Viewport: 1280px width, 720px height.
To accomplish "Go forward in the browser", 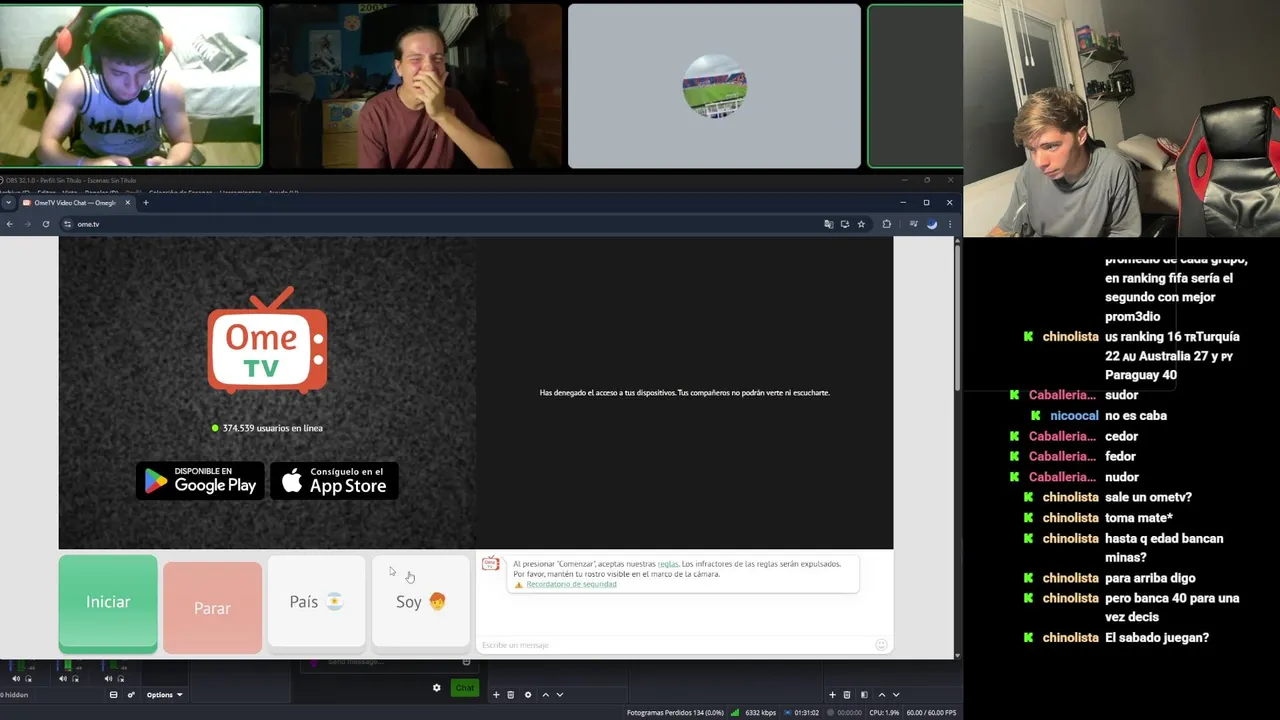I will point(27,224).
